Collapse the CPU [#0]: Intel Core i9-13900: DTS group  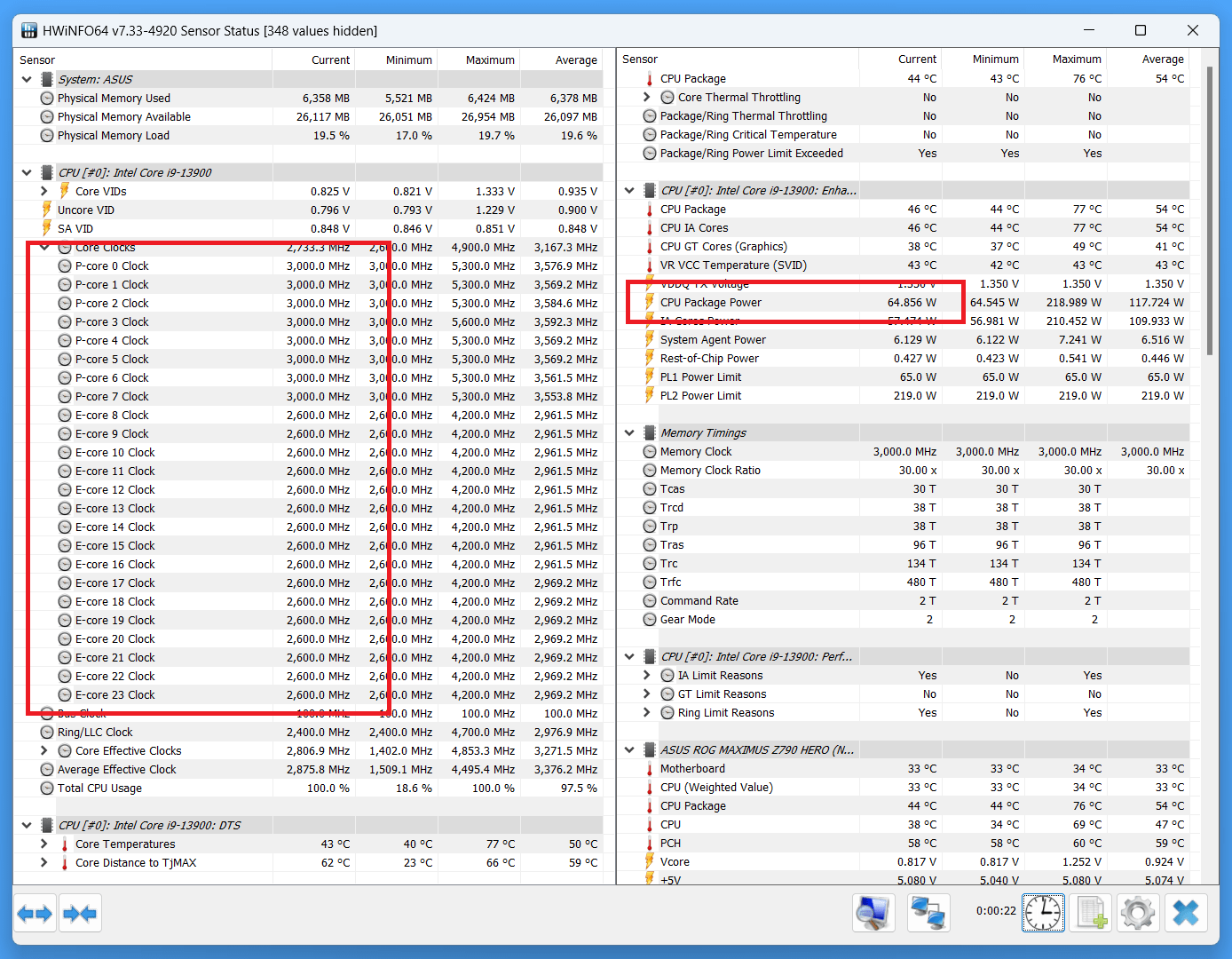[x=27, y=826]
